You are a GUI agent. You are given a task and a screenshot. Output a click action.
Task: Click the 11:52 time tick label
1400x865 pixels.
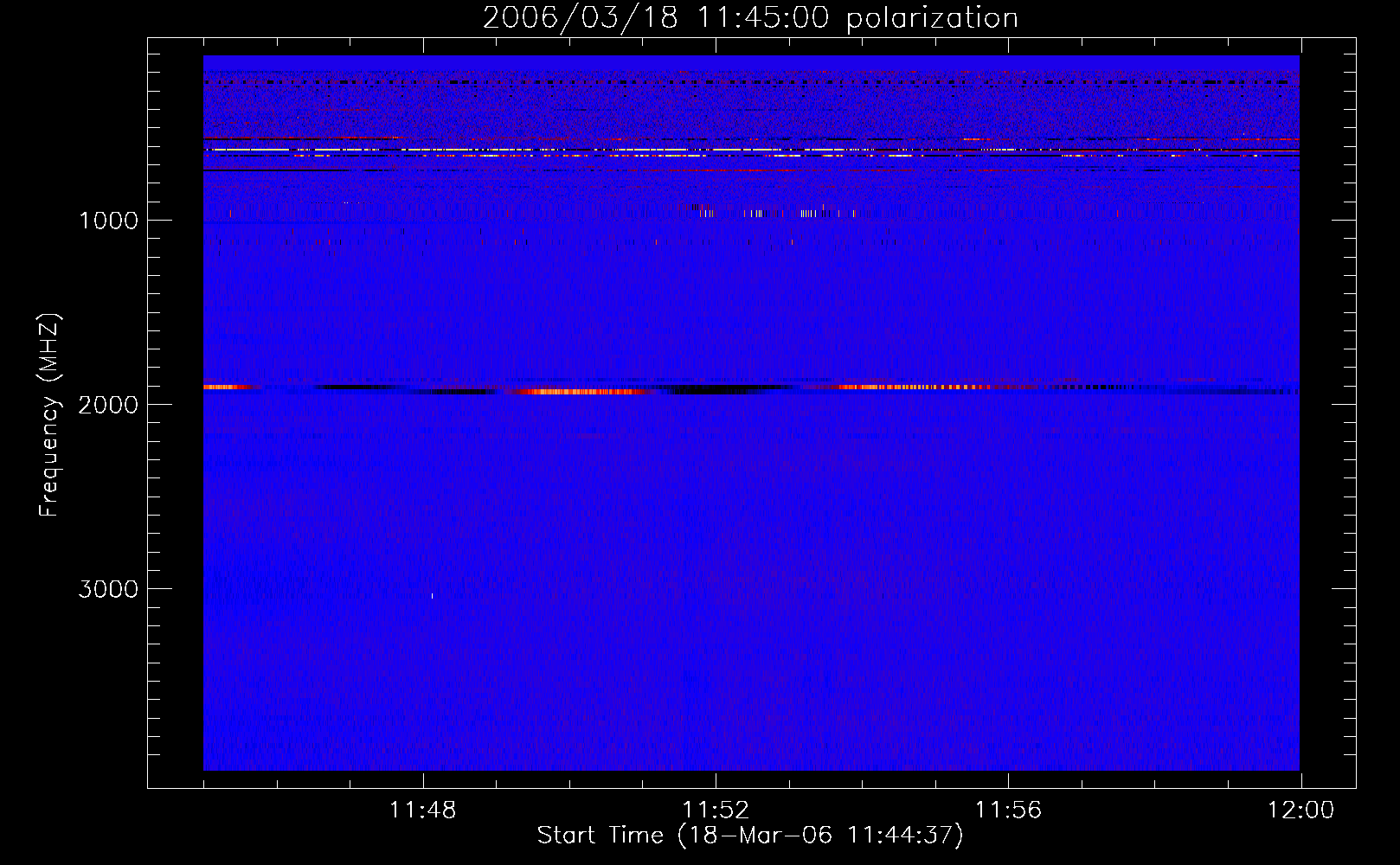(716, 811)
